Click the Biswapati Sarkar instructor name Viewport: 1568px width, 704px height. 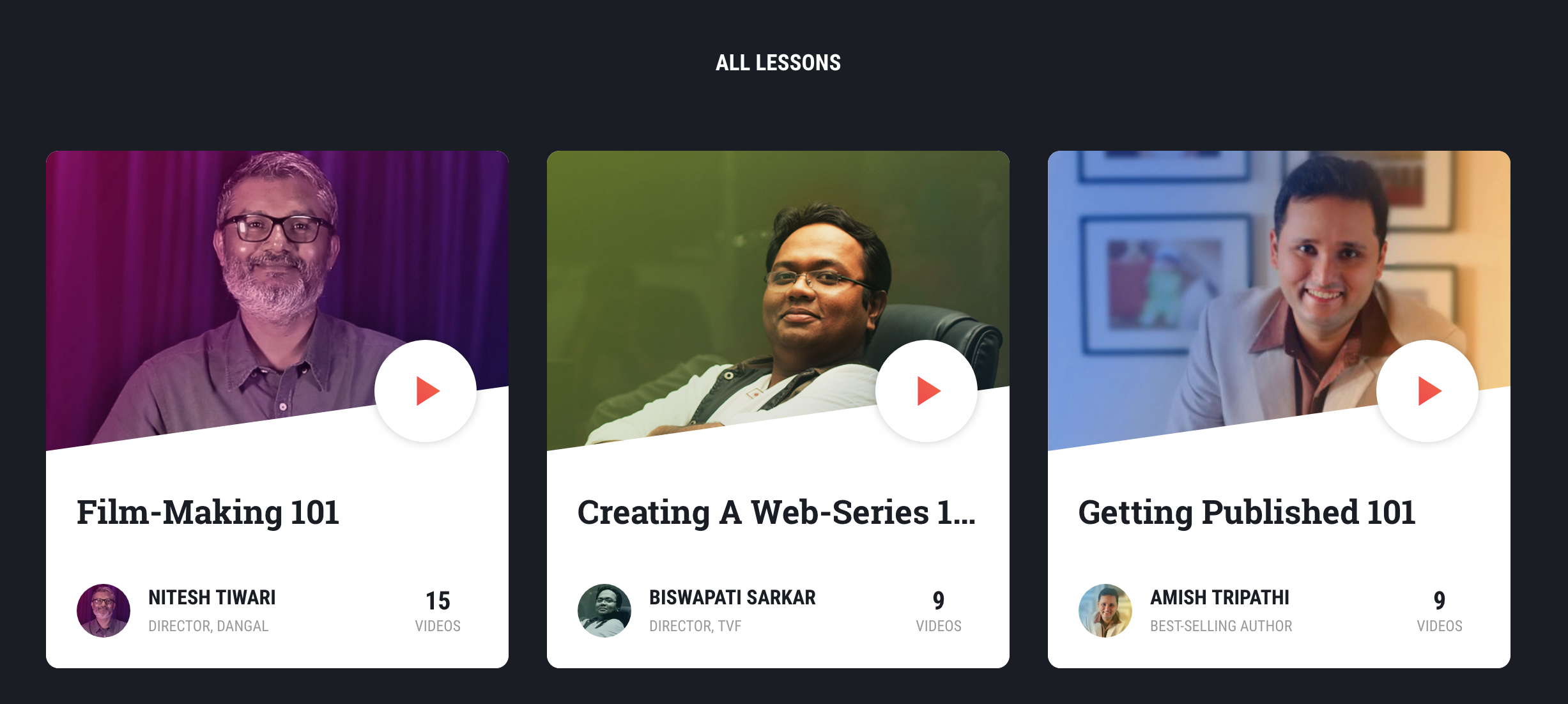coord(732,597)
